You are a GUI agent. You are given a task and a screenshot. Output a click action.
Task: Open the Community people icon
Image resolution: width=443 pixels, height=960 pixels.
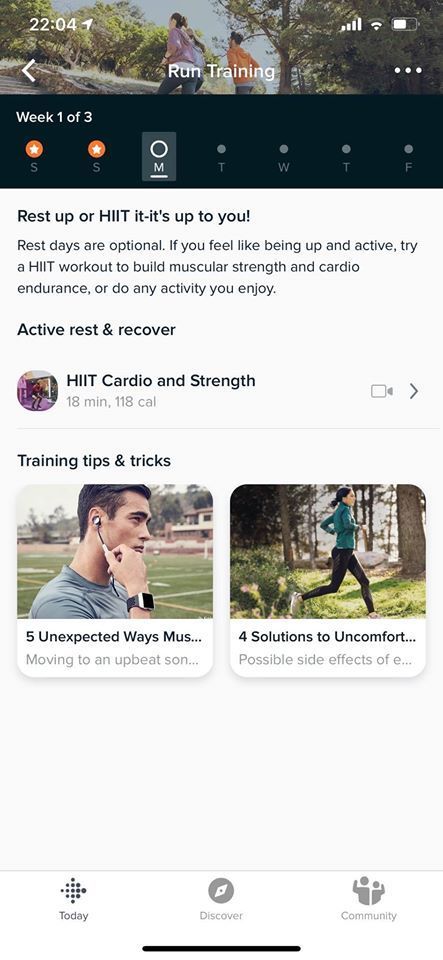pos(368,890)
